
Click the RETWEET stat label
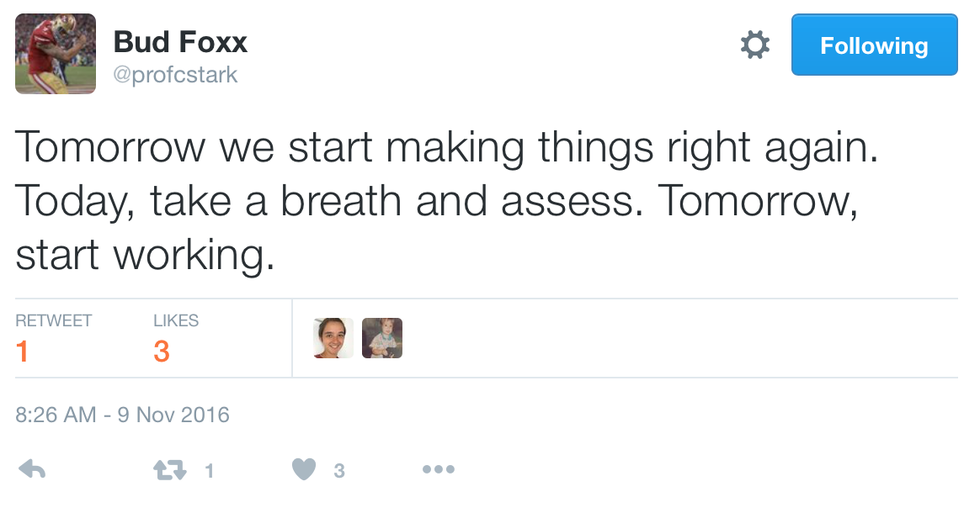pyautogui.click(x=54, y=321)
